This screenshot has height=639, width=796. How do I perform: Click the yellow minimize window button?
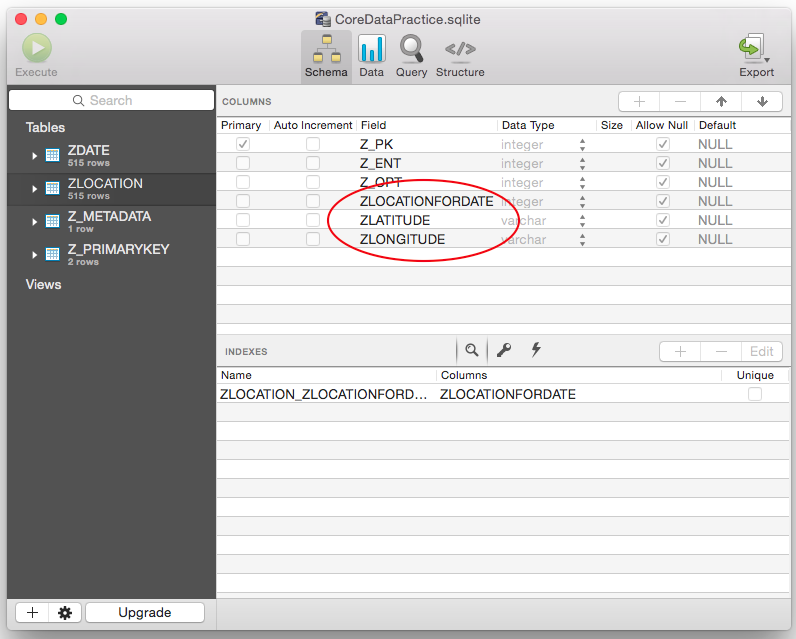click(x=41, y=19)
